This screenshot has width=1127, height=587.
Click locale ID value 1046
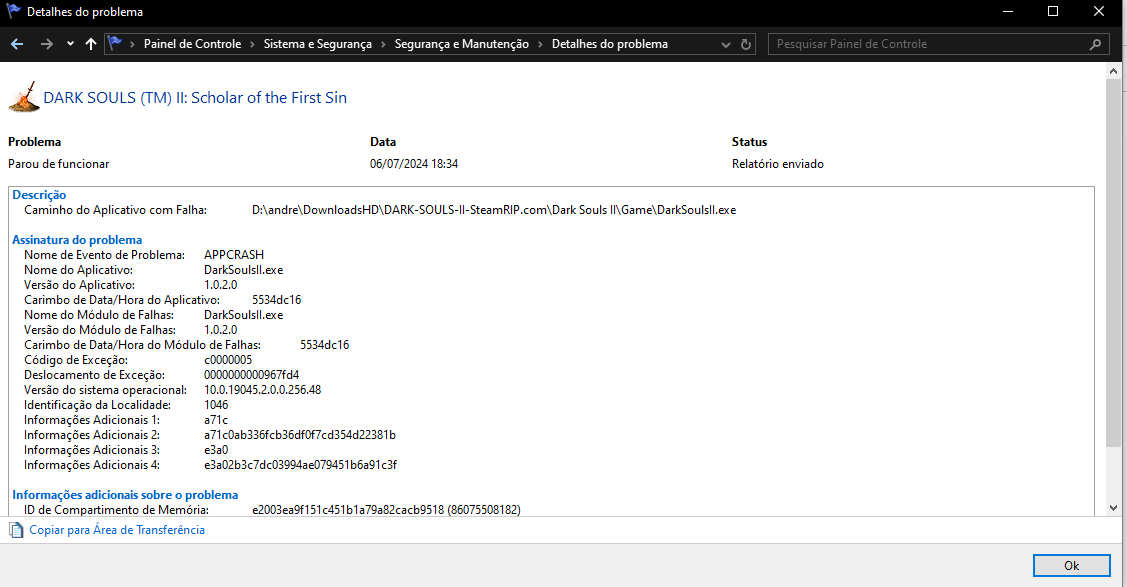coord(216,405)
